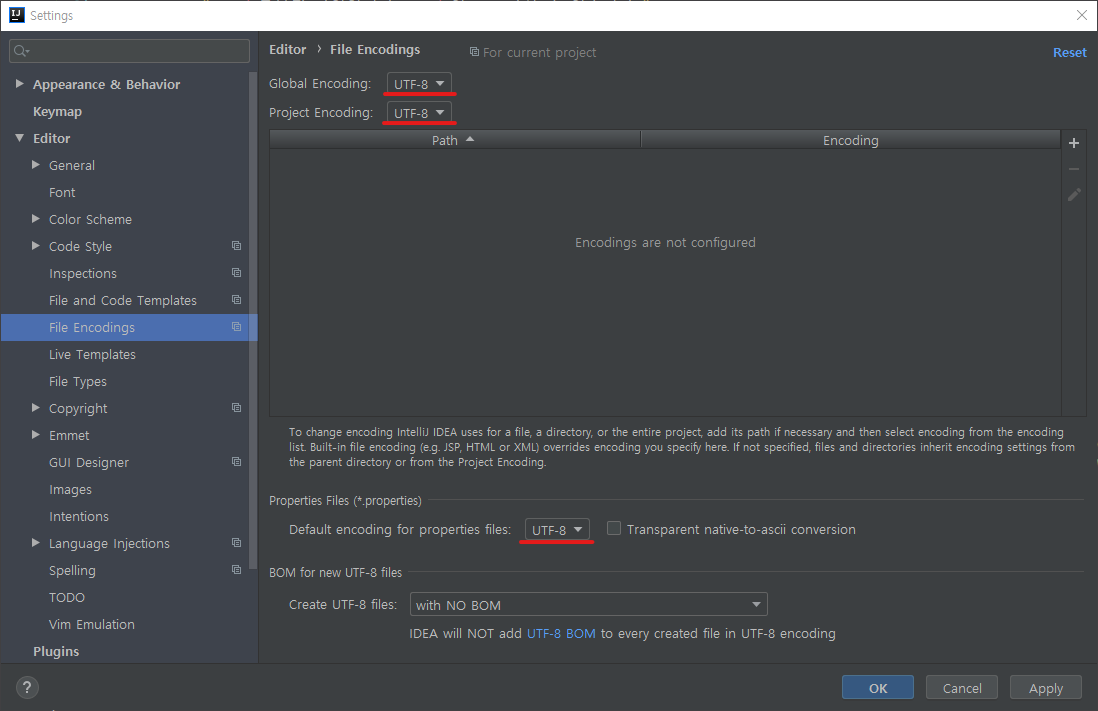Expand the General tree node
The height and width of the screenshot is (711, 1098).
pos(36,165)
